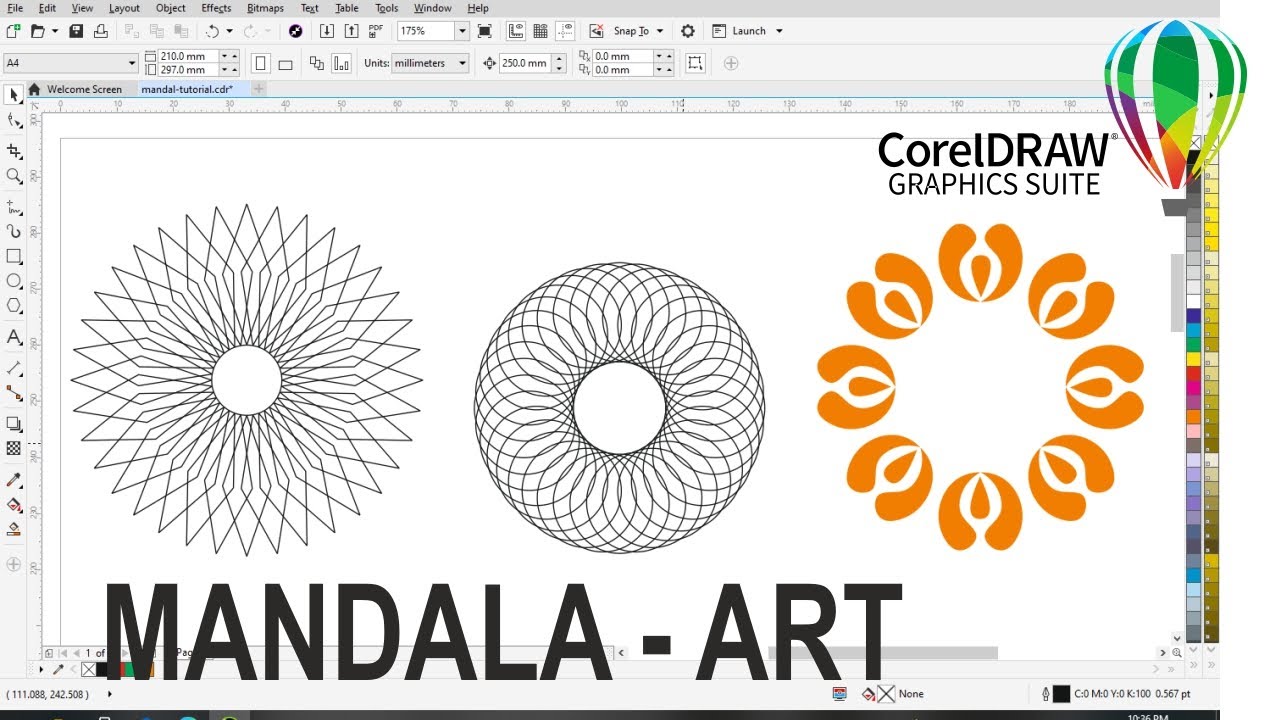
Task: Open the Options gear icon
Action: click(688, 31)
